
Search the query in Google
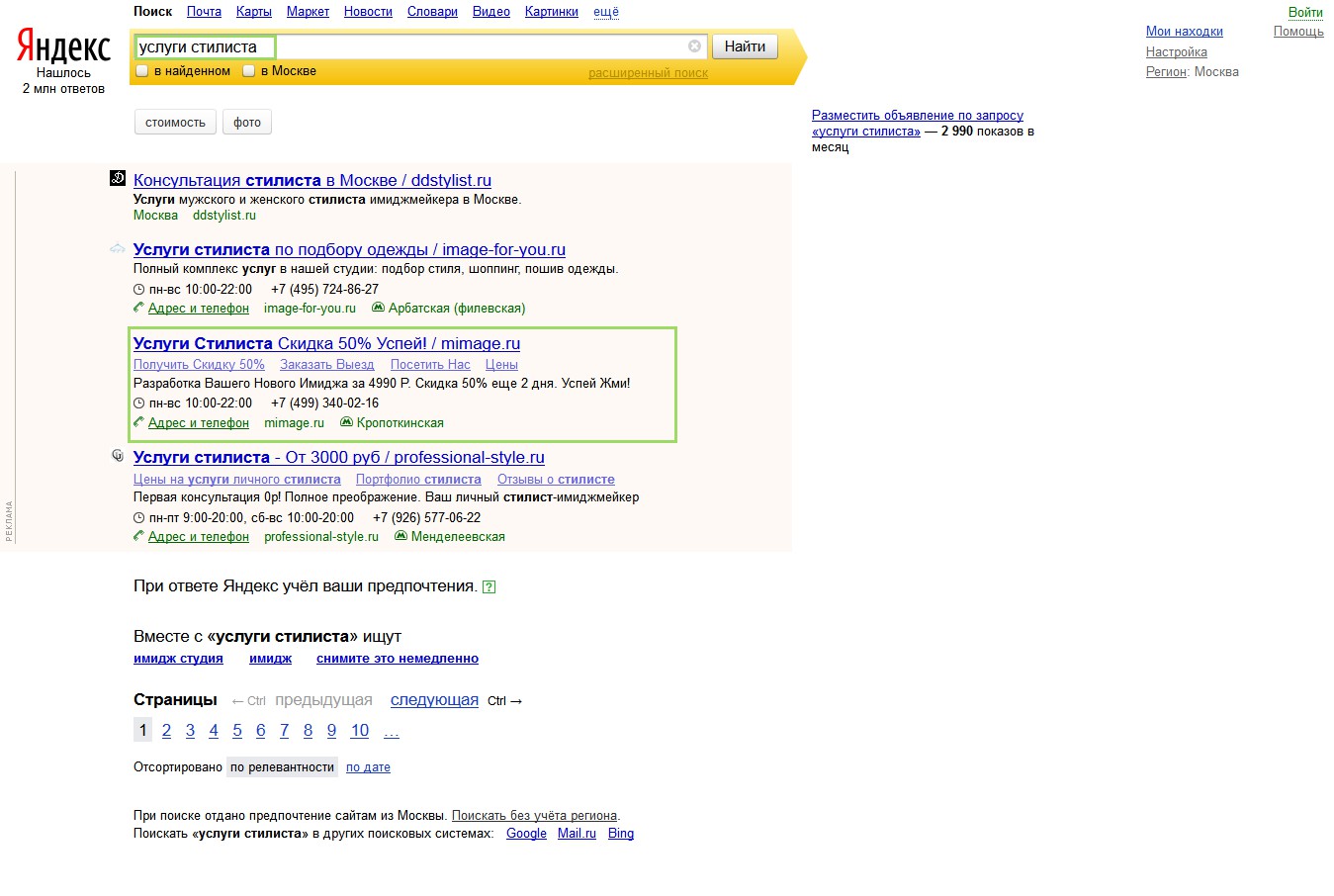[x=526, y=834]
